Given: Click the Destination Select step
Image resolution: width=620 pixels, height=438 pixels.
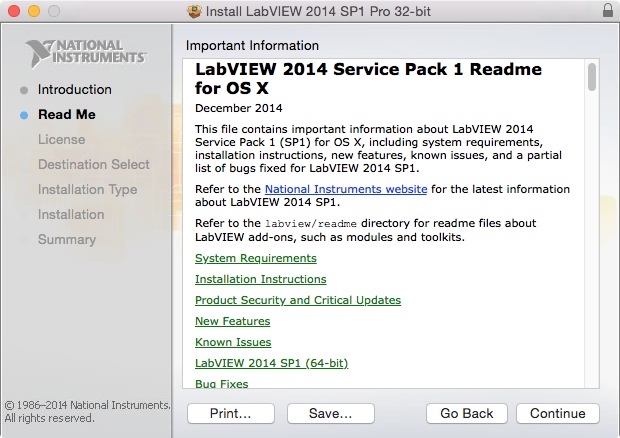Looking at the screenshot, I should coord(94,164).
